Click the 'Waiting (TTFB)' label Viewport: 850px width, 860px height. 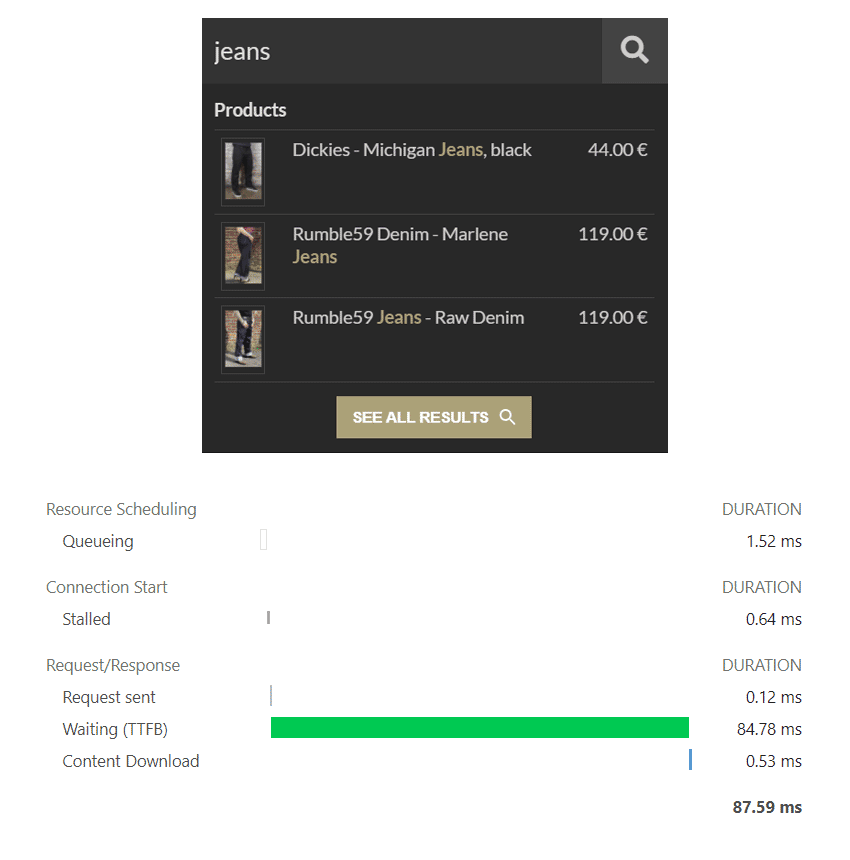(x=115, y=729)
